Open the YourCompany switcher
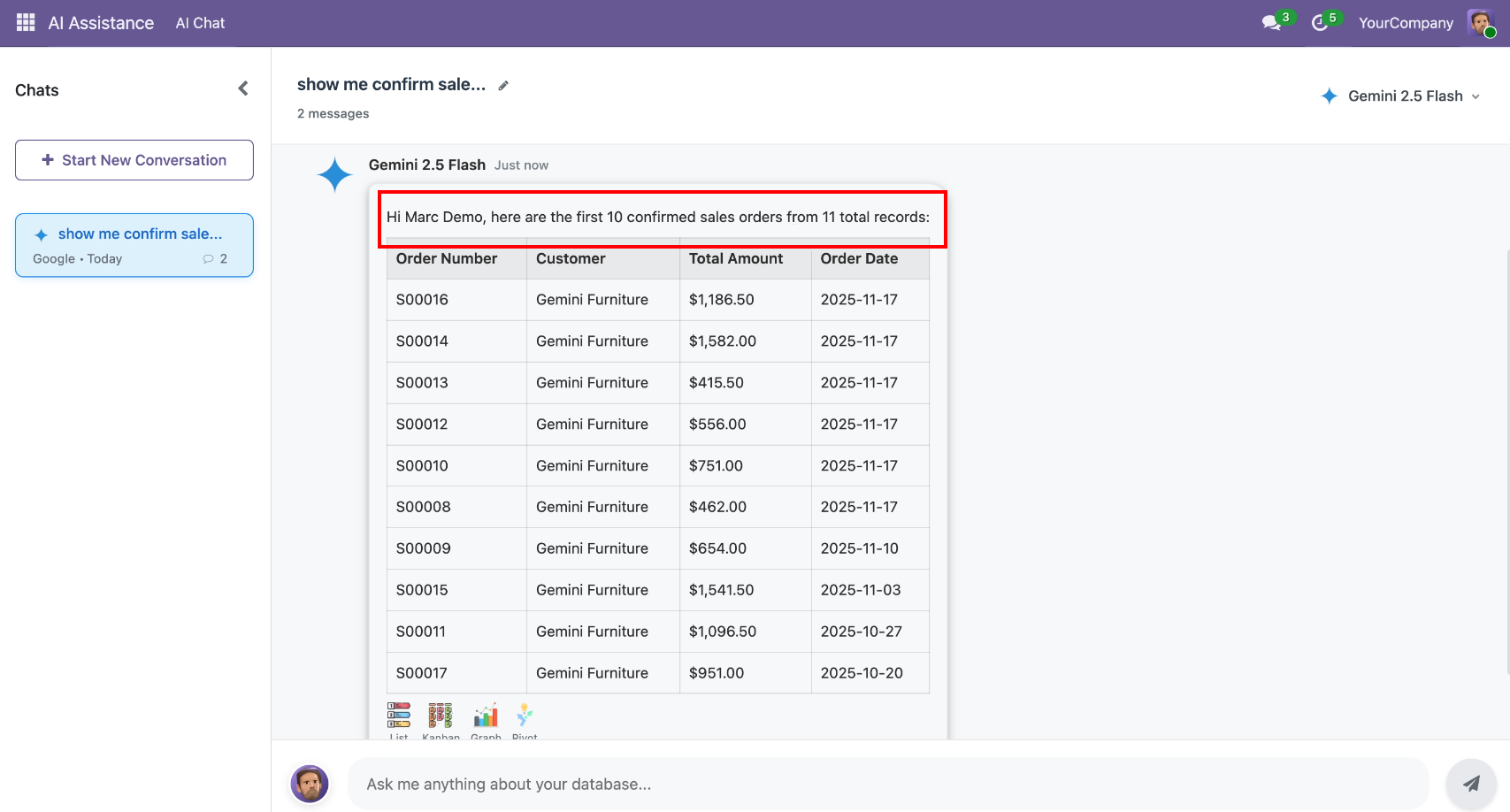The width and height of the screenshot is (1510, 812). [1406, 23]
